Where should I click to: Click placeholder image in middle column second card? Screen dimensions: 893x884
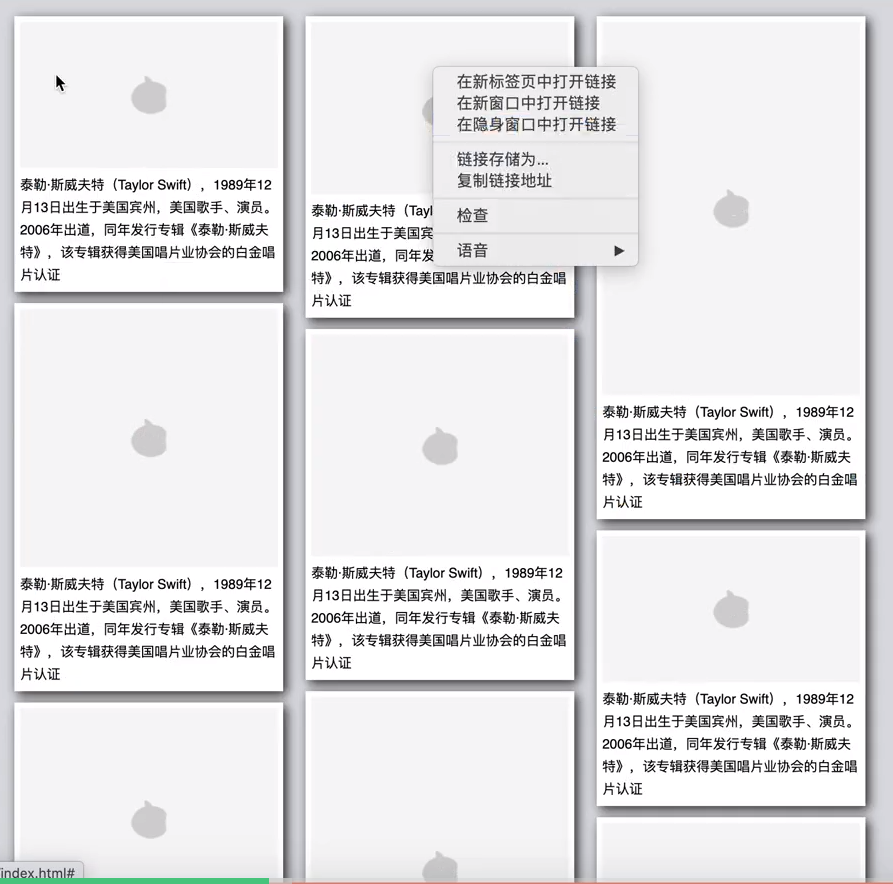pos(440,445)
